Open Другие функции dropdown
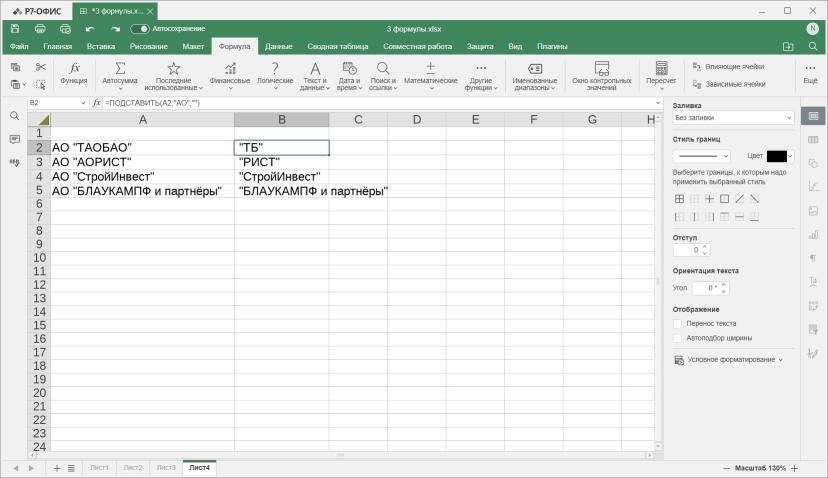 [481, 76]
